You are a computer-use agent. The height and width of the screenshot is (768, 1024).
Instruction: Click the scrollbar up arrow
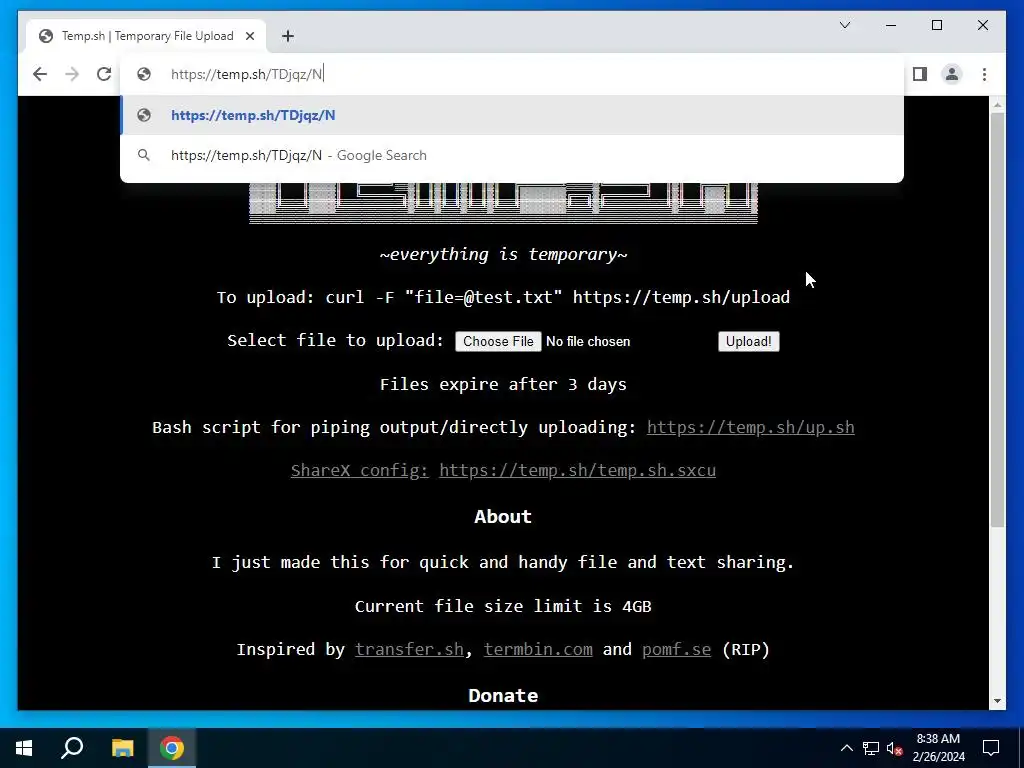click(997, 104)
